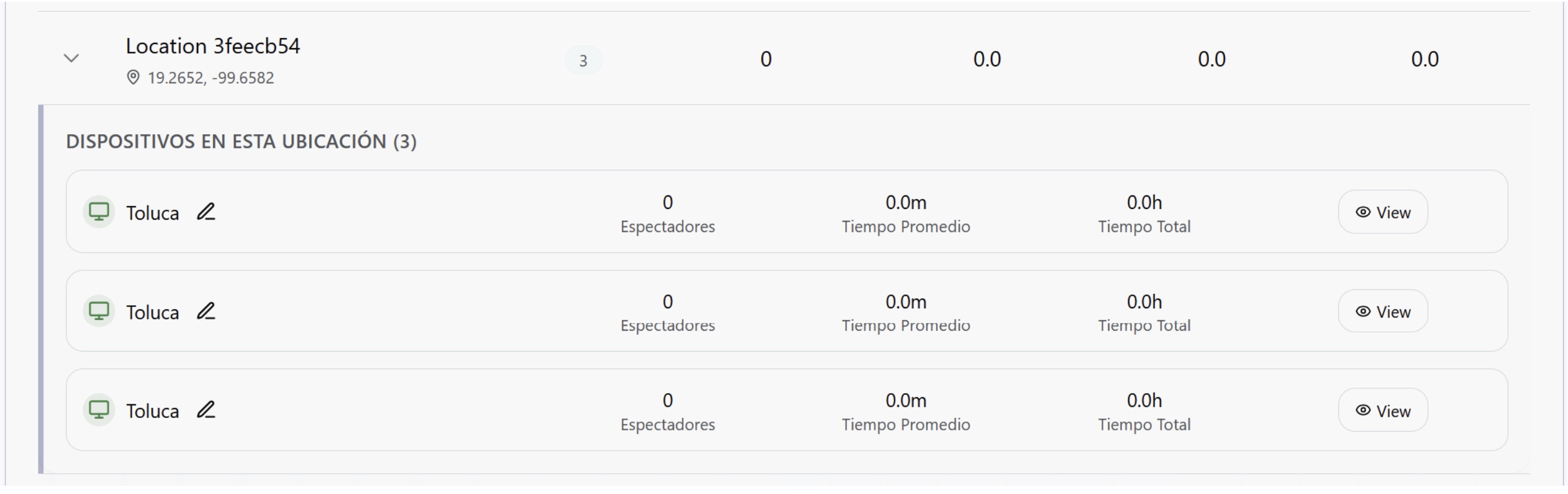Click the Dispositivos en esta ubicación heading

tap(241, 141)
